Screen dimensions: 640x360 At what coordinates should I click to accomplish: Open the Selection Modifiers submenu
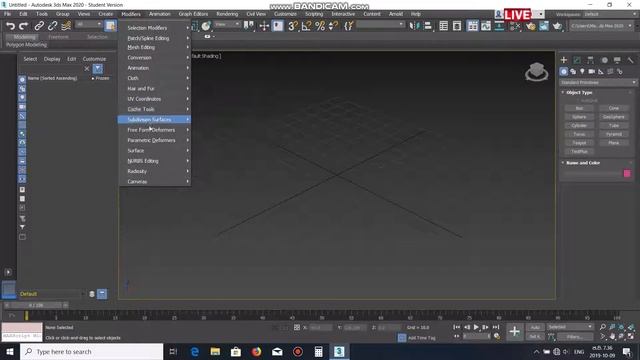coord(154,28)
